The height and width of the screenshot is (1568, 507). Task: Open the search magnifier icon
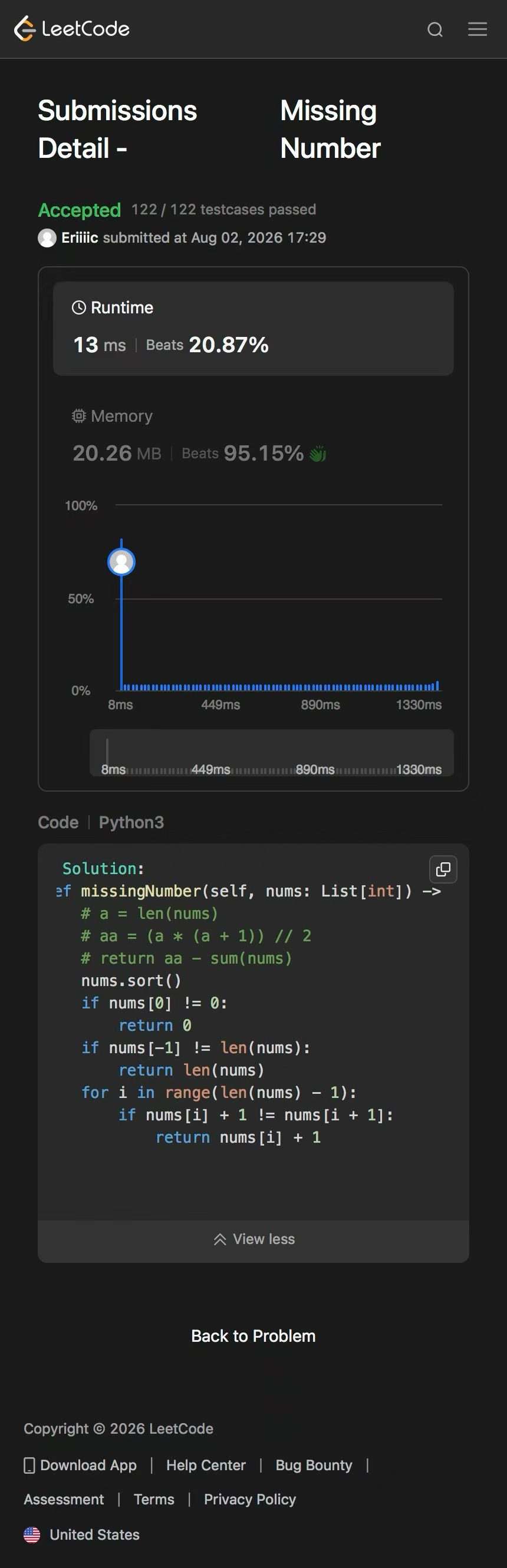coord(435,29)
